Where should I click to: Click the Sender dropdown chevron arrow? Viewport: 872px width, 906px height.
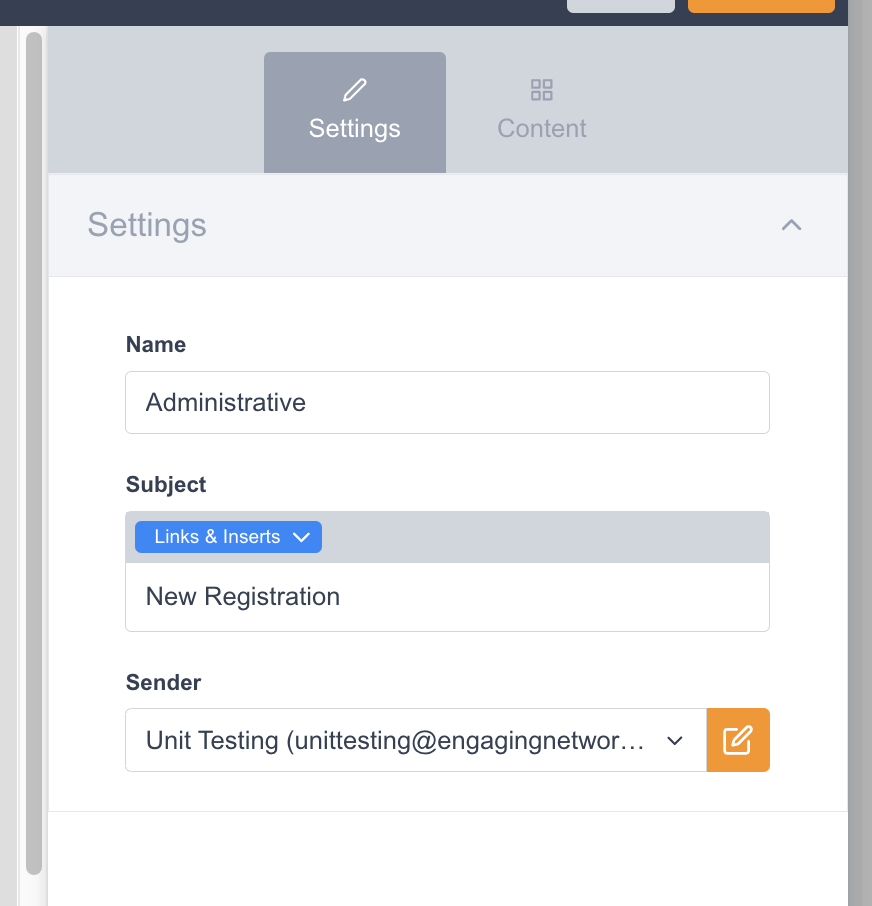pyautogui.click(x=674, y=740)
